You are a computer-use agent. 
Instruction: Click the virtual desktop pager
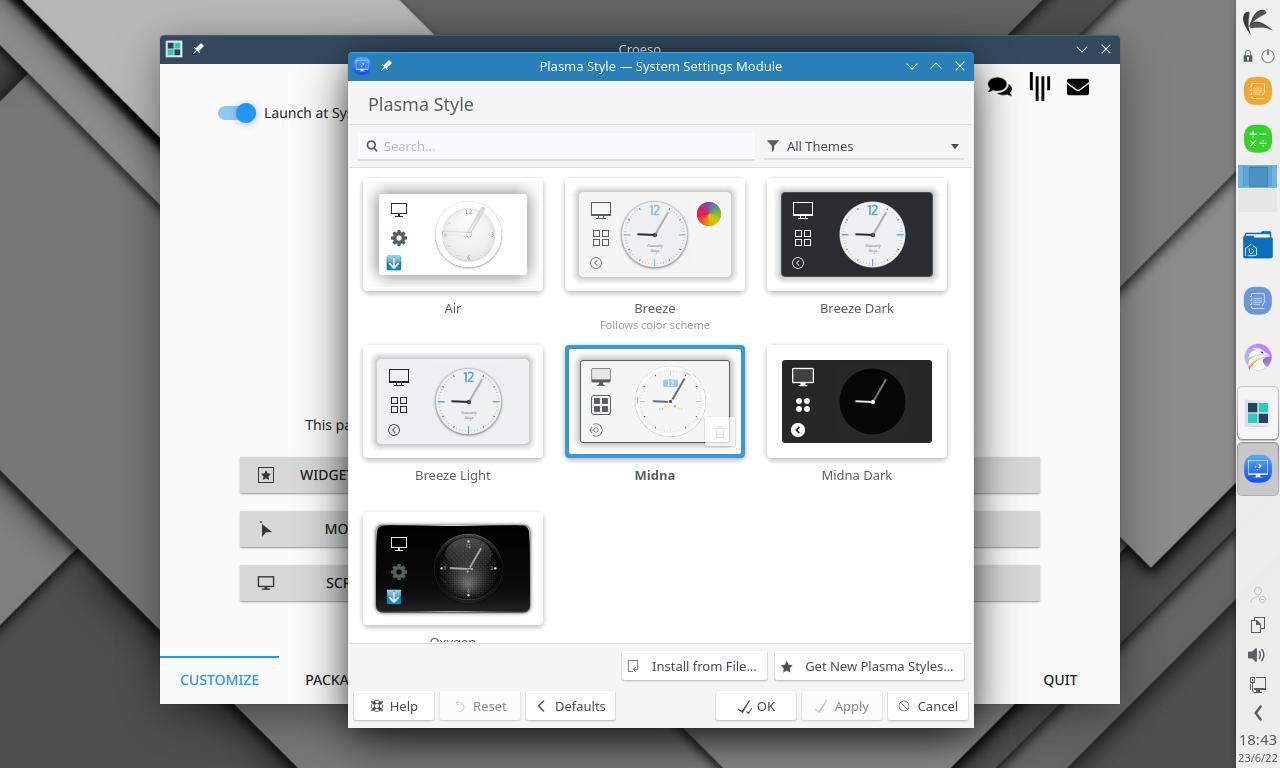[x=1258, y=187]
